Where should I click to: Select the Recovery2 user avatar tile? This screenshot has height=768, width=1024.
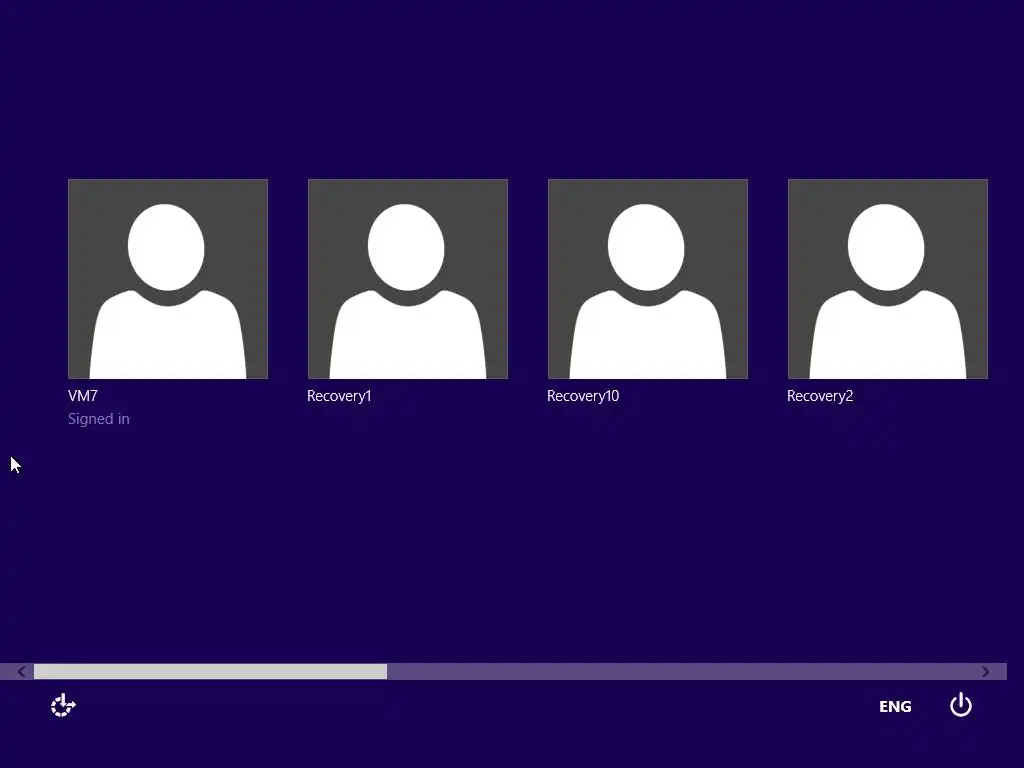click(888, 279)
